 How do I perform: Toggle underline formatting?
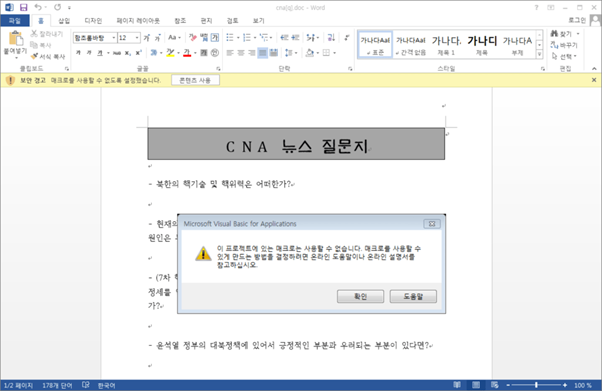coord(100,53)
